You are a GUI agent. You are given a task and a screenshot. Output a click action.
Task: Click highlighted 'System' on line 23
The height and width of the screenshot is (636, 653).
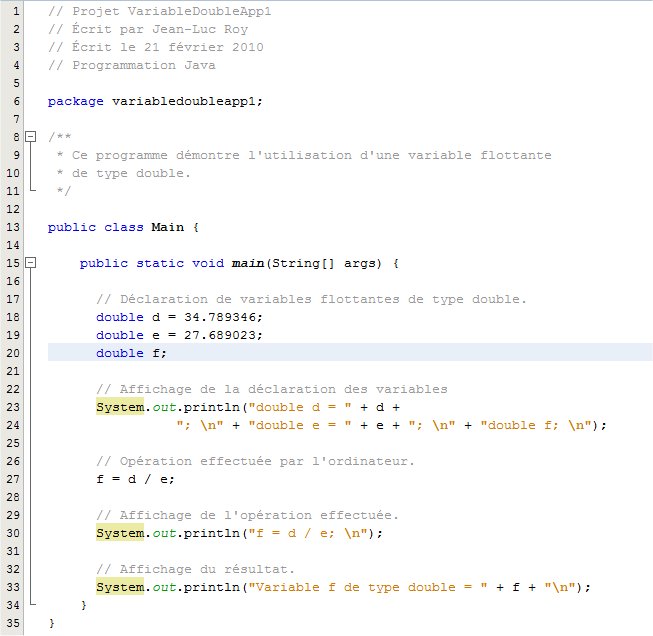tap(120, 407)
